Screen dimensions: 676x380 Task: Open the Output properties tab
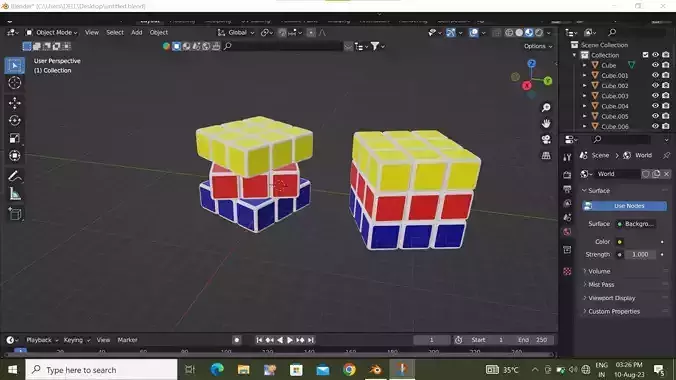click(567, 189)
